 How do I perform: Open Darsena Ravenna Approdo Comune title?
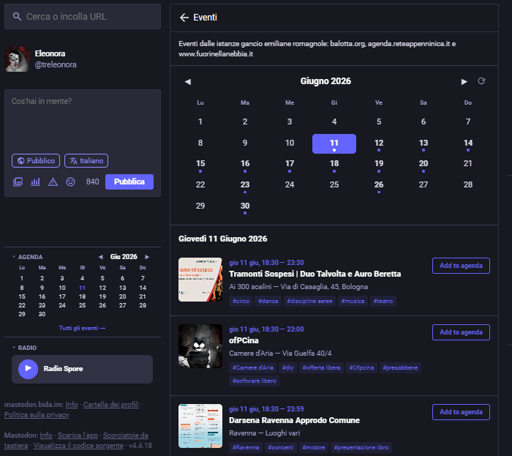pos(294,420)
